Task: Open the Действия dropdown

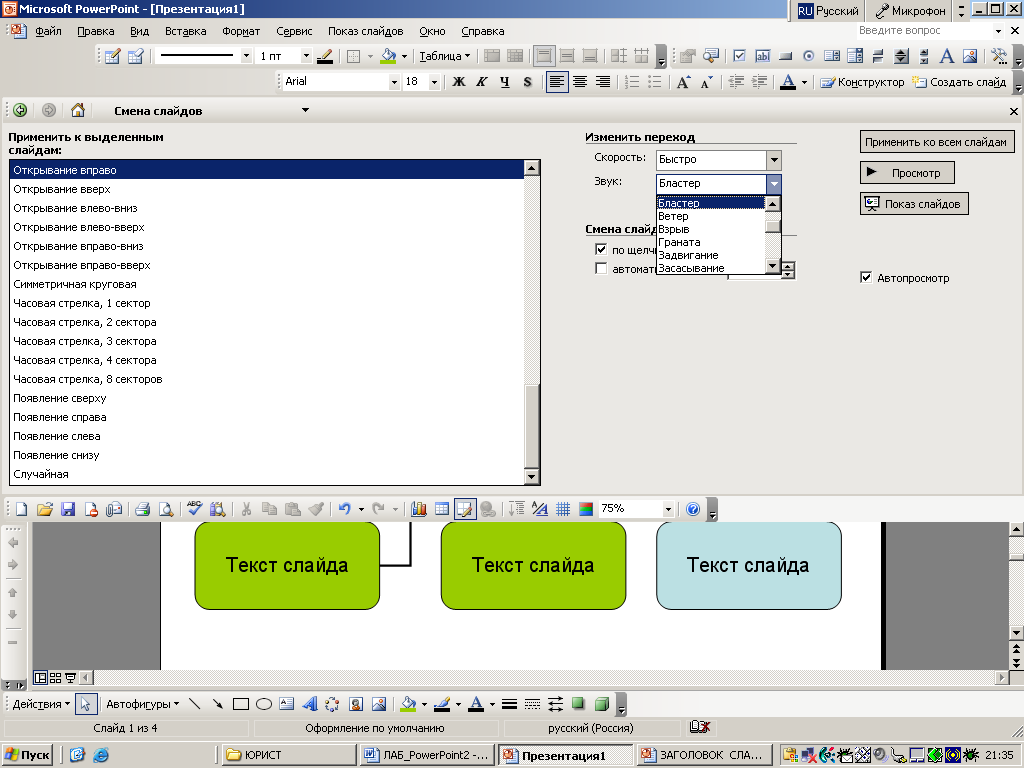Action: pyautogui.click(x=41, y=704)
